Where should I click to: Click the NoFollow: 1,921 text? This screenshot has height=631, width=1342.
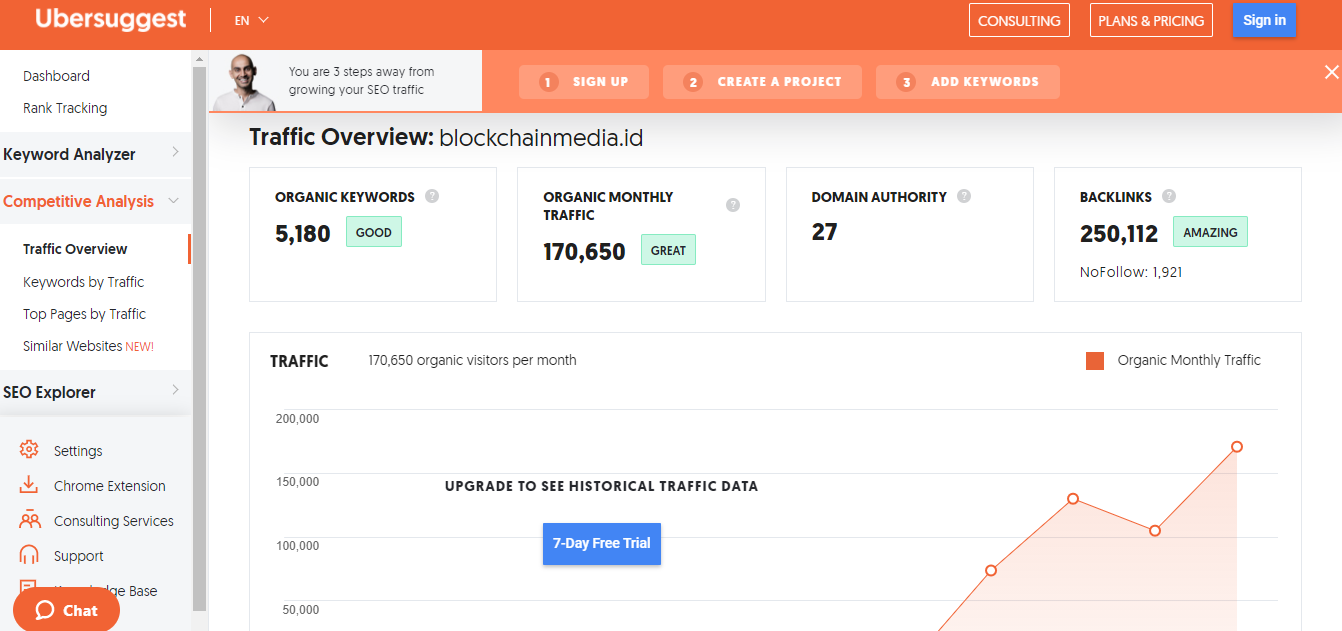click(x=1131, y=272)
